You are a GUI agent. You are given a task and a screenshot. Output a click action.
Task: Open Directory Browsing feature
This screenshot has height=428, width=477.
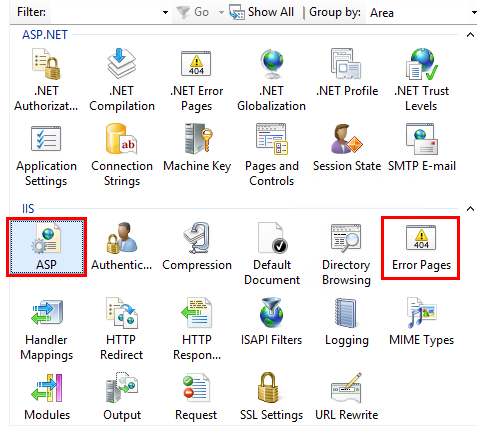(346, 254)
